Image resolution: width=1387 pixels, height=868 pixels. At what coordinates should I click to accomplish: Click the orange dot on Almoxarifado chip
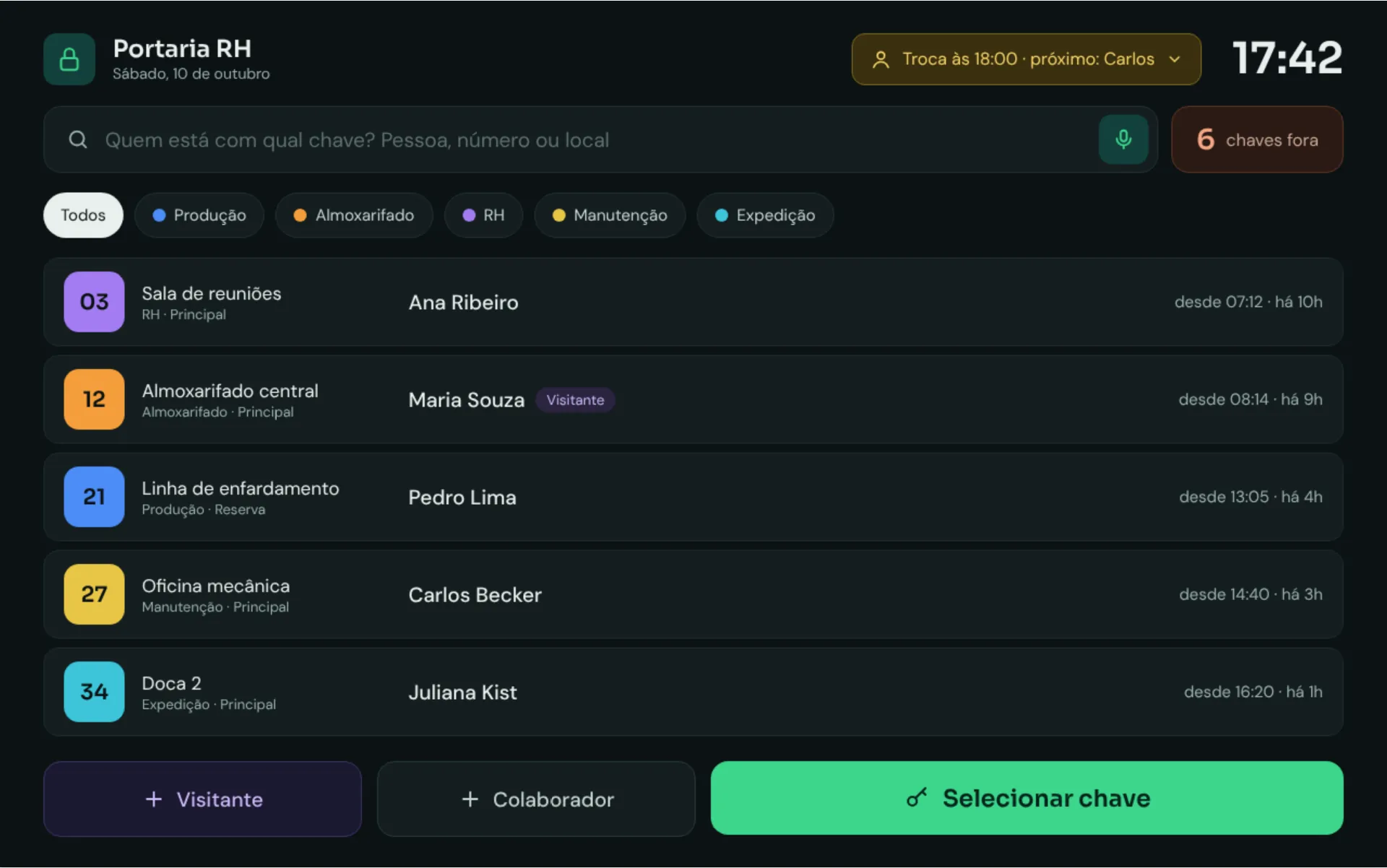[301, 215]
